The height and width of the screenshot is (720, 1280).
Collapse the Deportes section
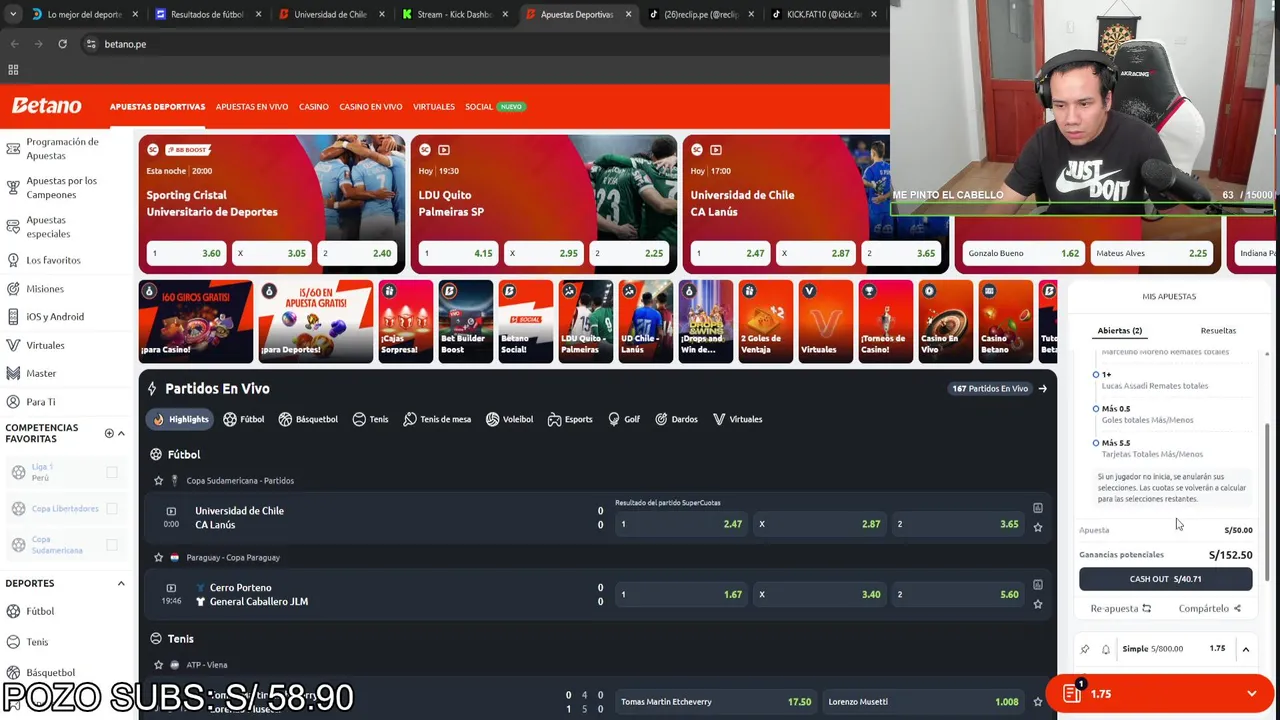pyautogui.click(x=121, y=583)
